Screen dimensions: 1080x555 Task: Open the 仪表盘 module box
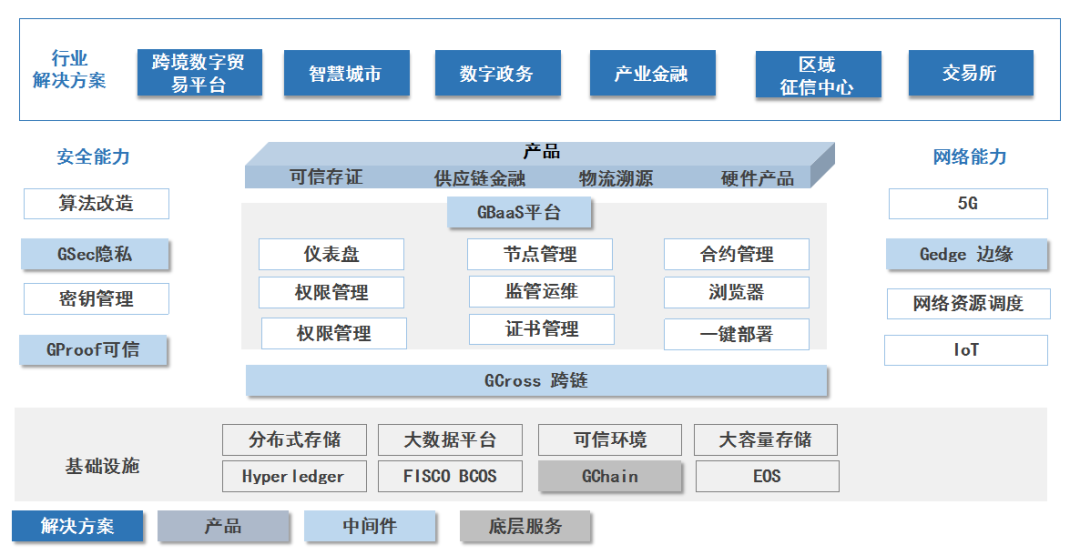pyautogui.click(x=331, y=254)
